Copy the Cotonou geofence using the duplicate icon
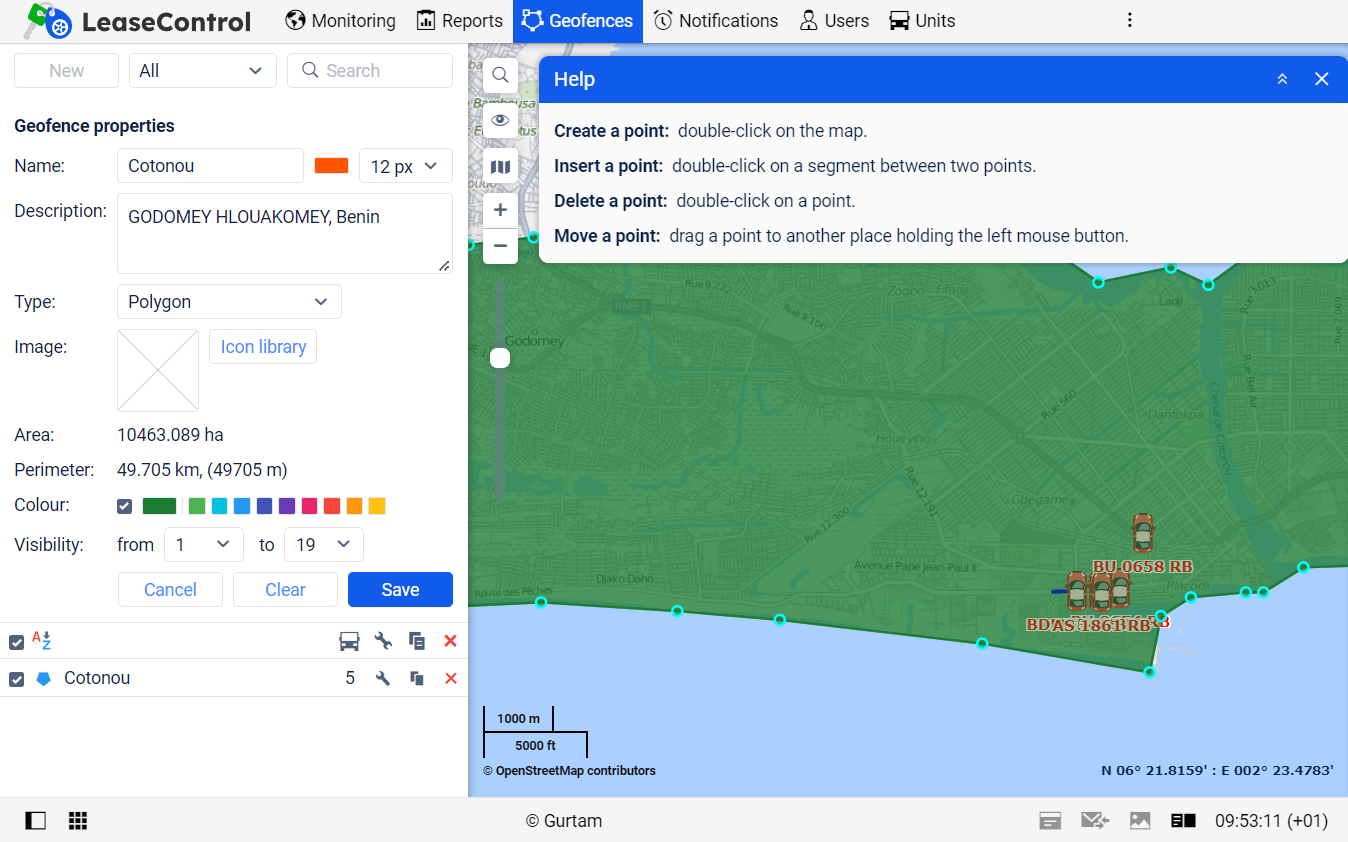Viewport: 1348px width, 842px height. (417, 678)
